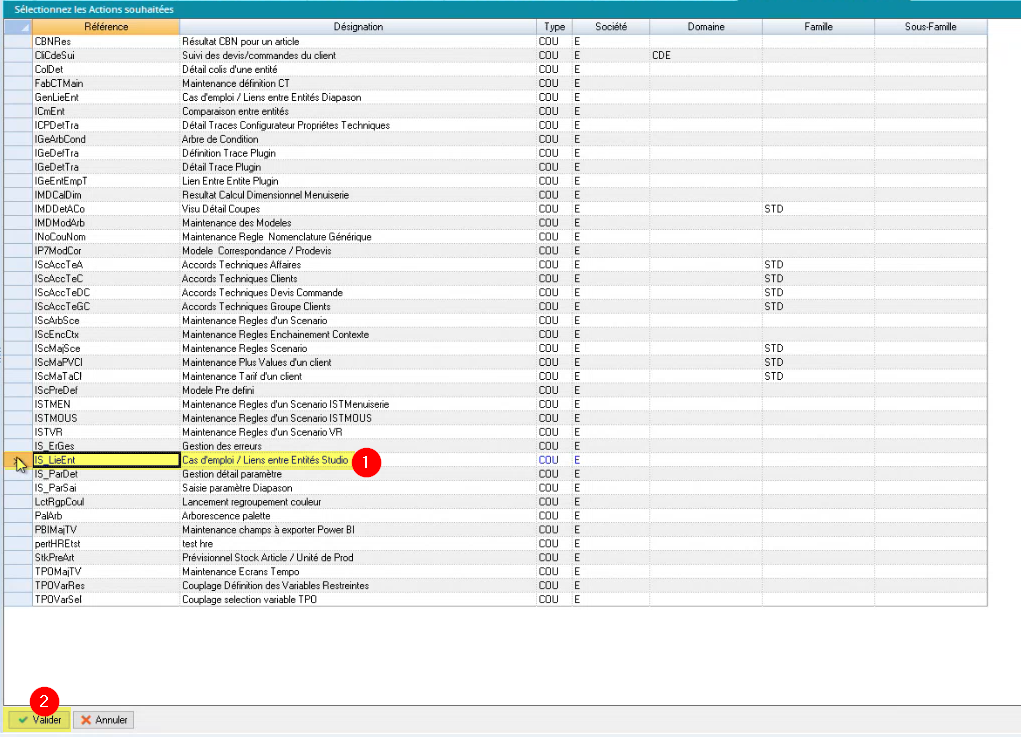The width and height of the screenshot is (1021, 737).
Task: Click the row selector beside TPOVarSel
Action: (17, 599)
